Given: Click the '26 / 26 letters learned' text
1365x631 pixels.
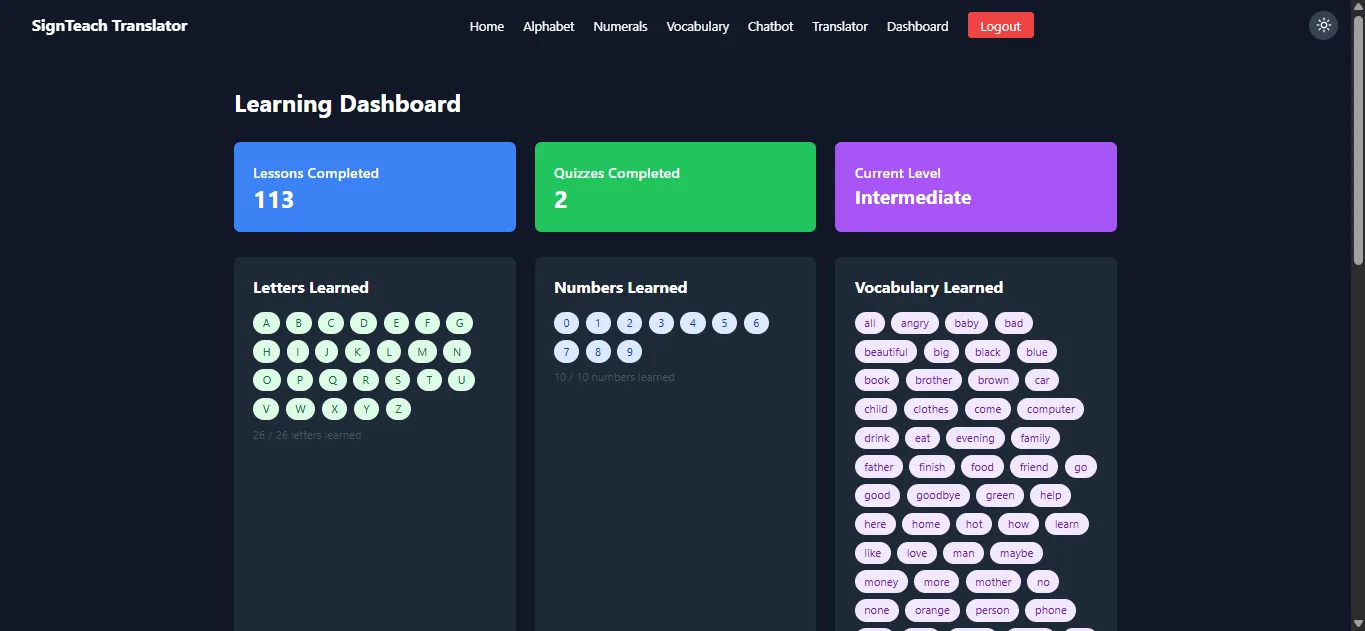Looking at the screenshot, I should click(x=307, y=435).
